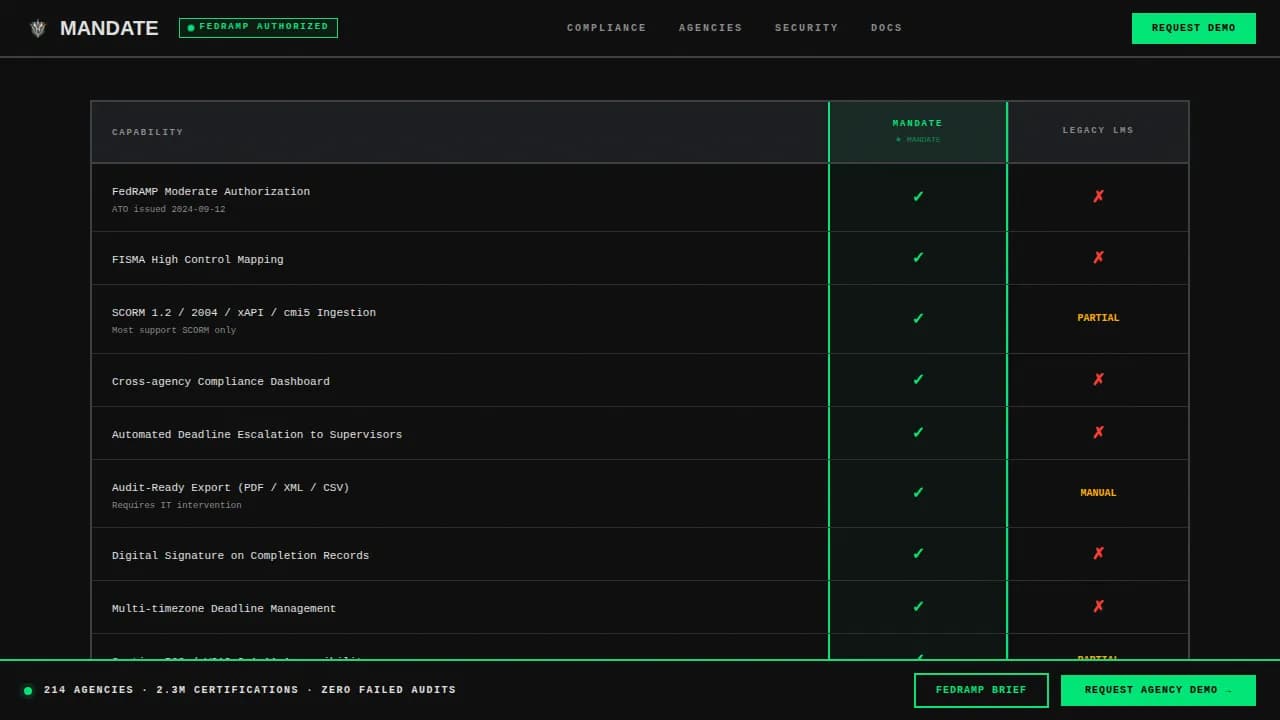Click the ATO issued 2024-09-12 note
This screenshot has height=720, width=1280.
tap(168, 210)
